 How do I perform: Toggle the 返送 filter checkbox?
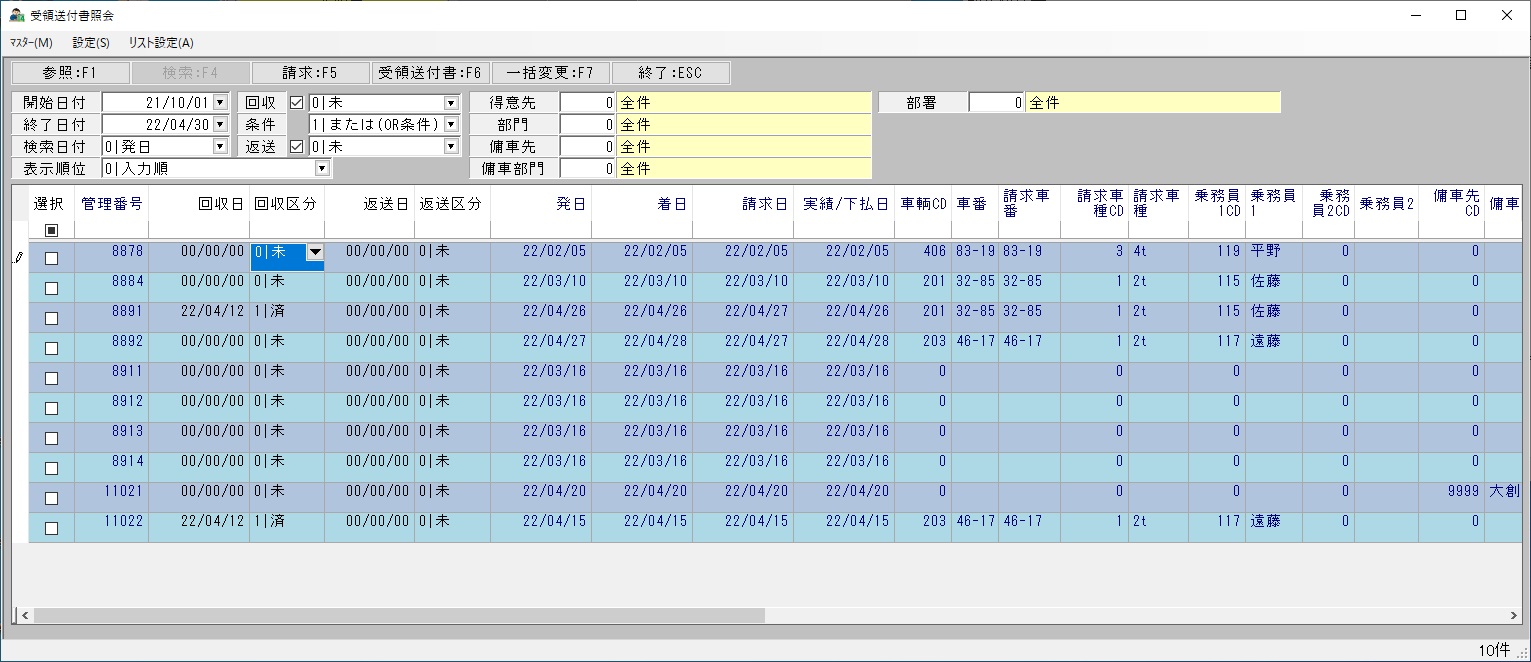296,146
